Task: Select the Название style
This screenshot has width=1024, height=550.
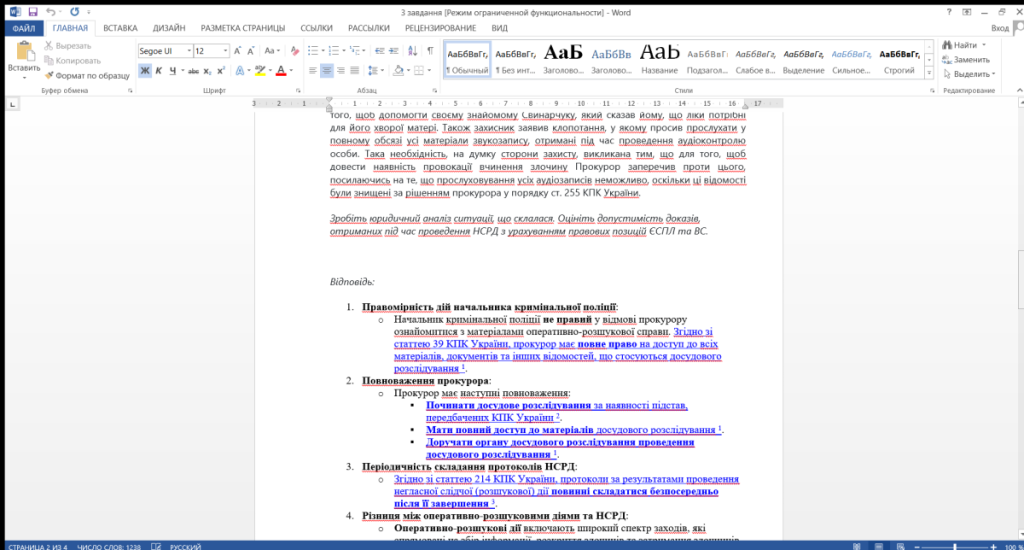Action: tap(659, 59)
